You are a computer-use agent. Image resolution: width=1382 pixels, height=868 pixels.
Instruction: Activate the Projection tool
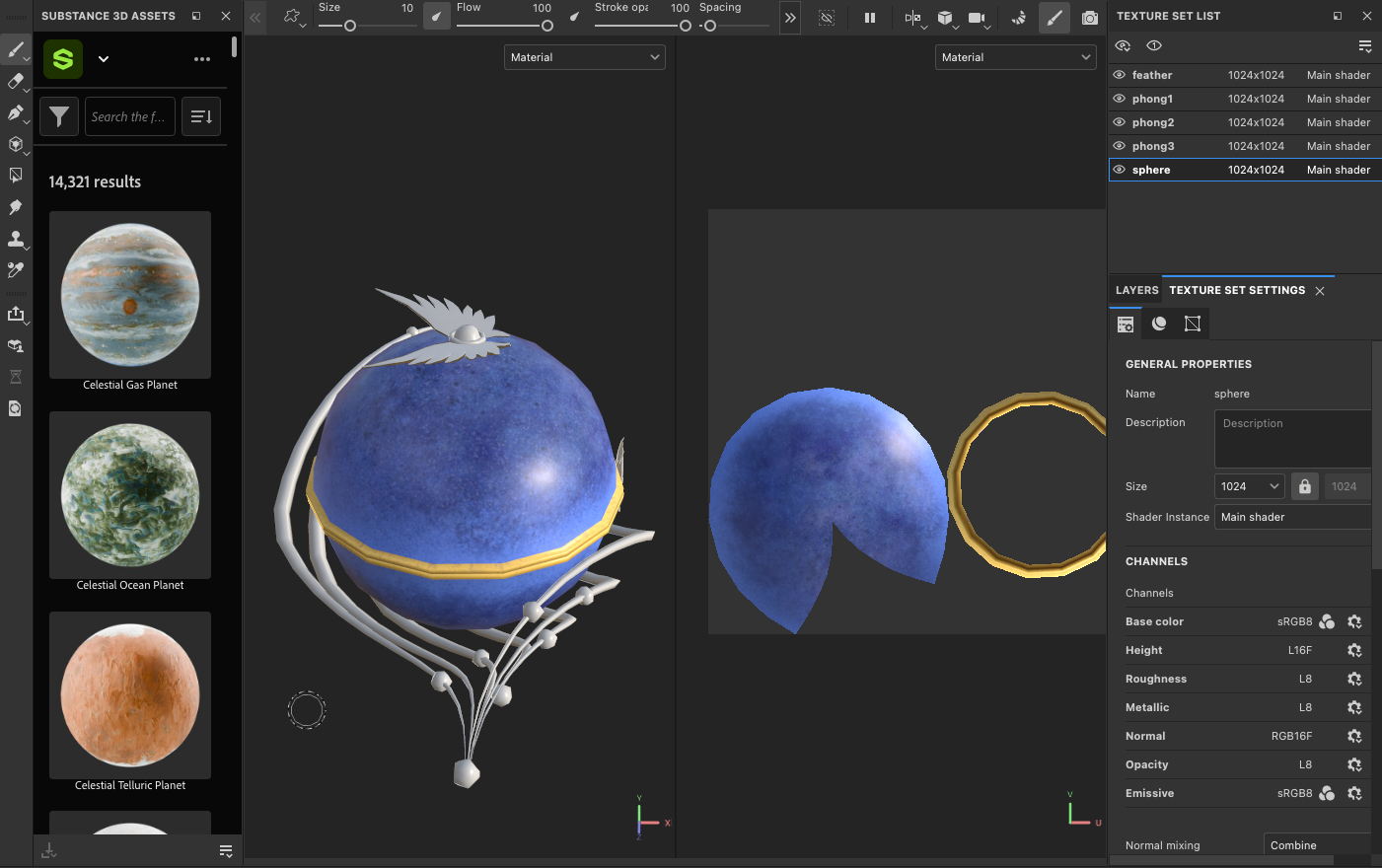(x=16, y=113)
